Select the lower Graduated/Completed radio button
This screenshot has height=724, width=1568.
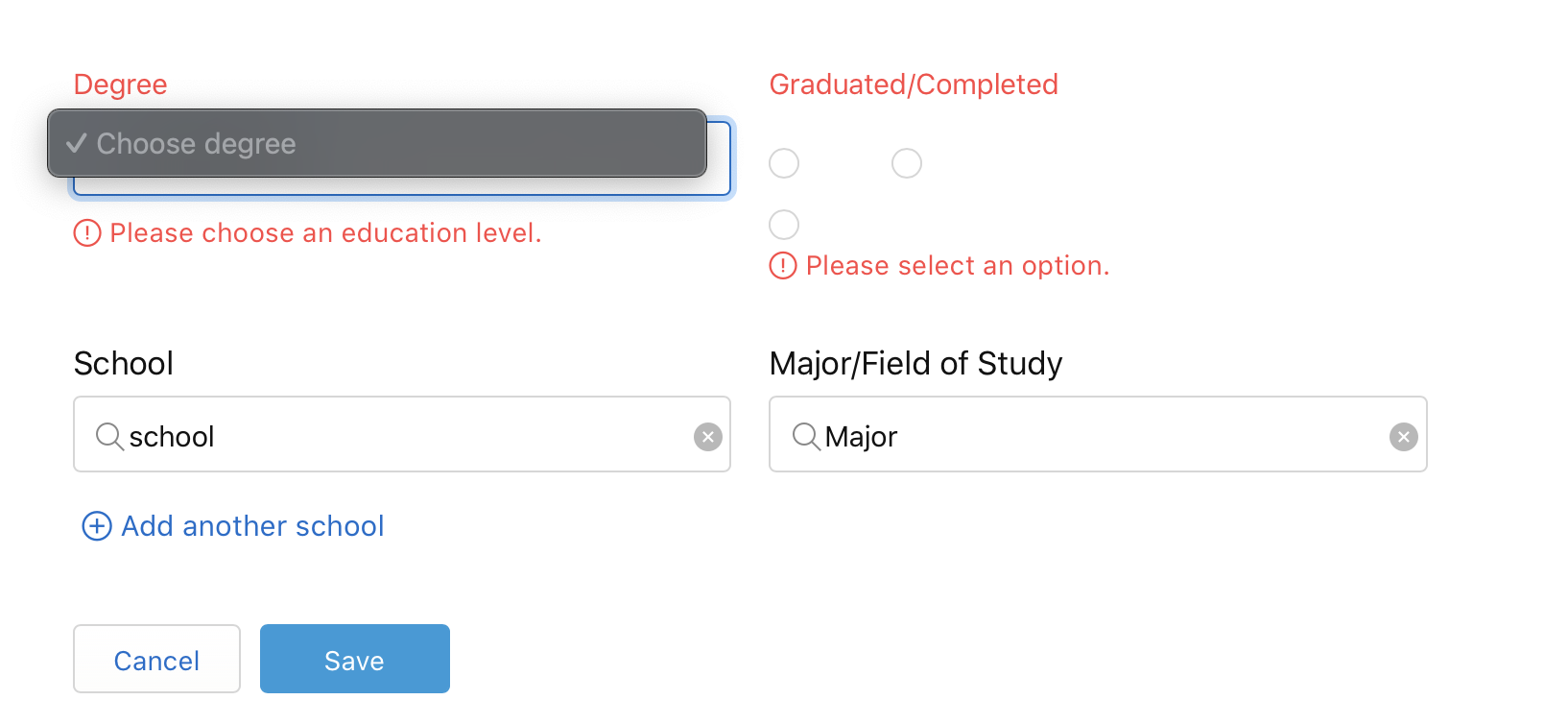click(x=784, y=225)
